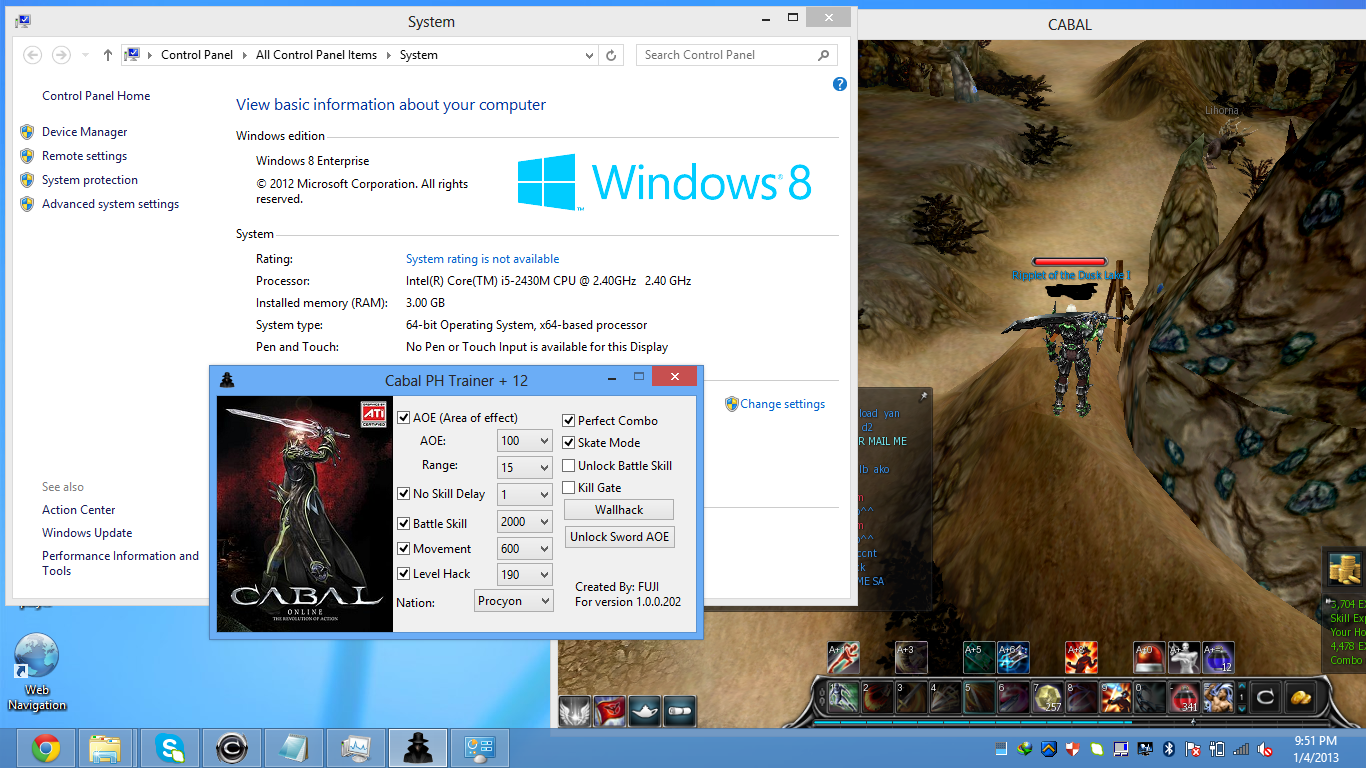Screen dimensions: 1366x768
Task: Open the Notepad taskbar icon
Action: pos(294,748)
